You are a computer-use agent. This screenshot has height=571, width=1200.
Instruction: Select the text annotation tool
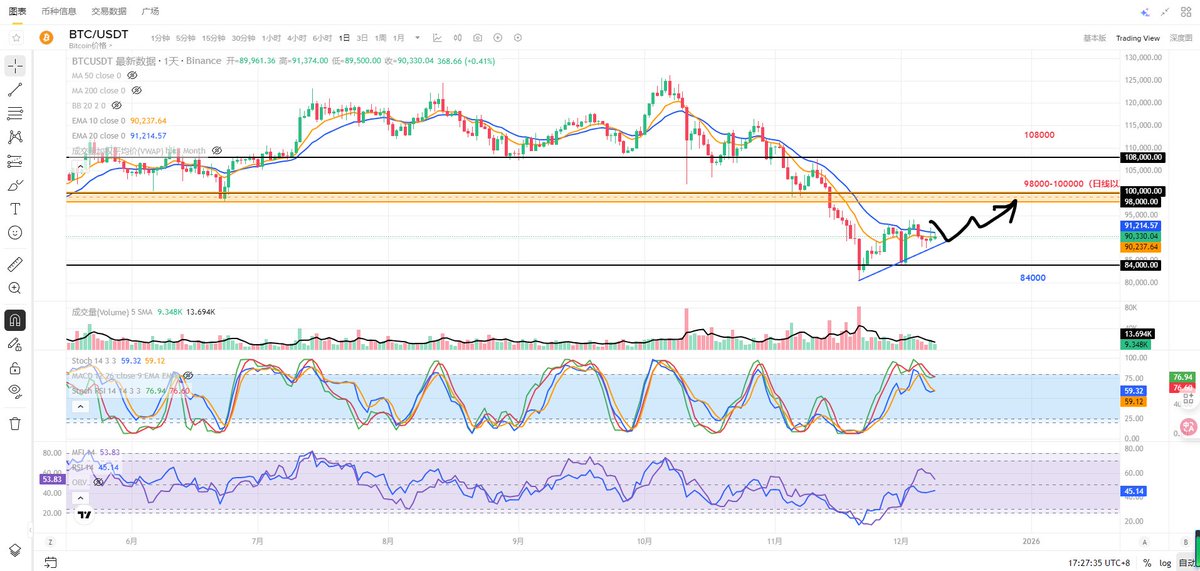(15, 209)
